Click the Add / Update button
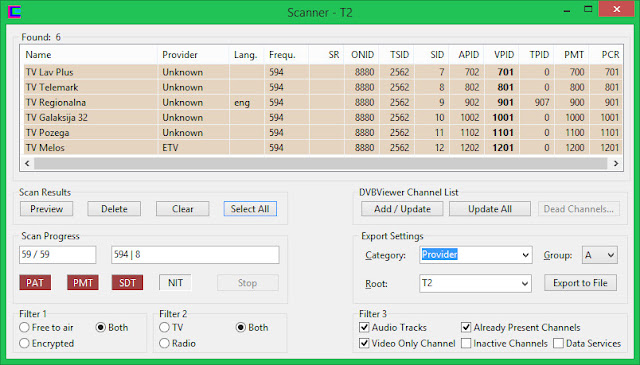Viewport: 640px width, 365px height. 402,209
